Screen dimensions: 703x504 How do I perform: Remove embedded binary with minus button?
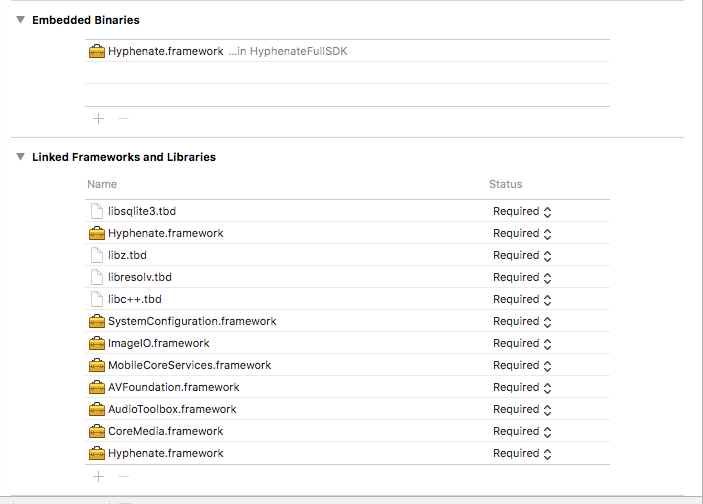point(123,118)
